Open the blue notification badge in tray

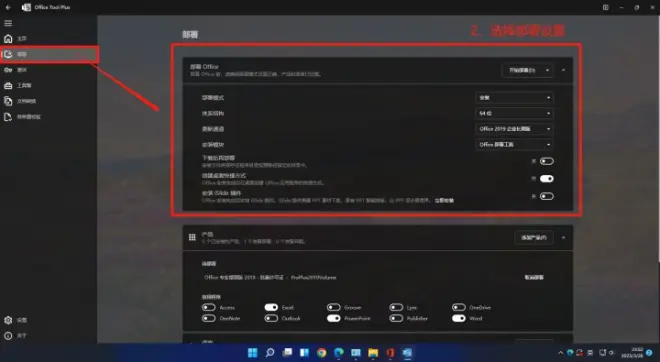649,353
